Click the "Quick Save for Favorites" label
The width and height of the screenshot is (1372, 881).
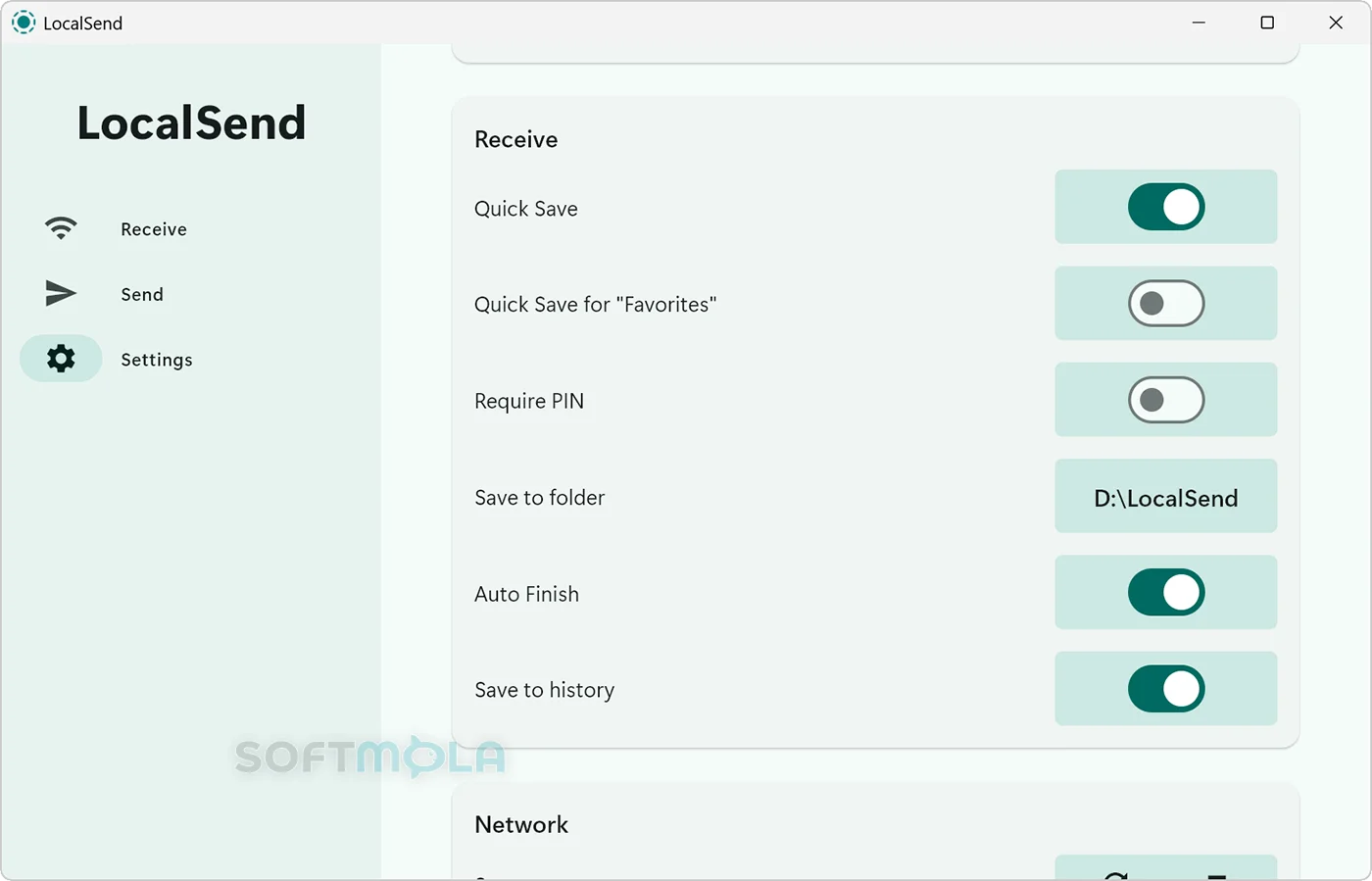tap(596, 305)
